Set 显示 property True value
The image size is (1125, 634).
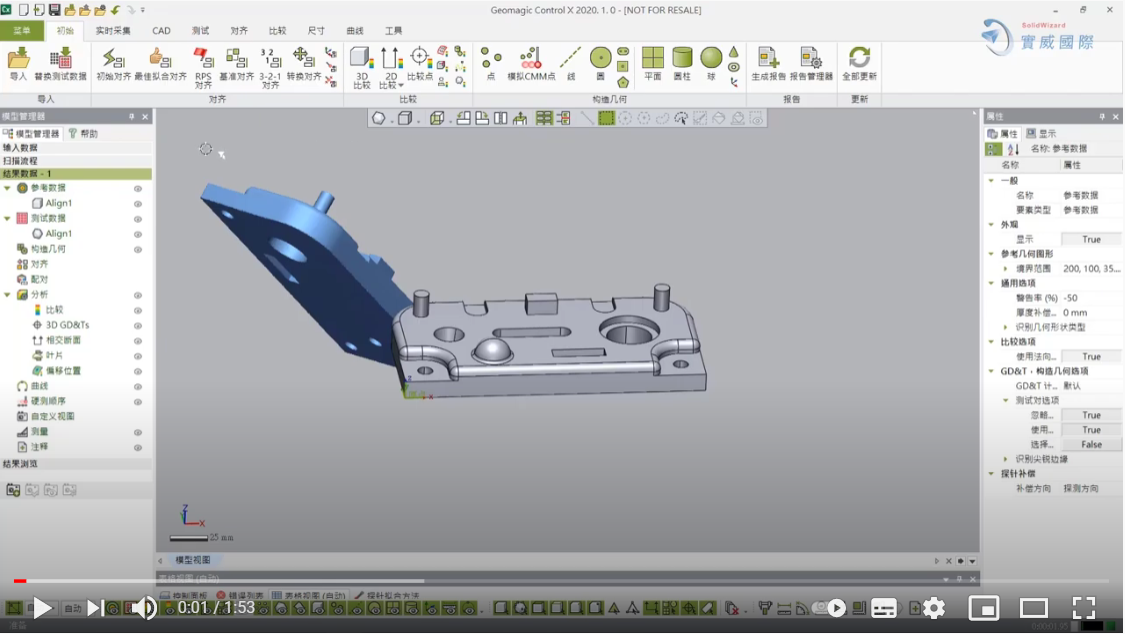[x=1091, y=240]
